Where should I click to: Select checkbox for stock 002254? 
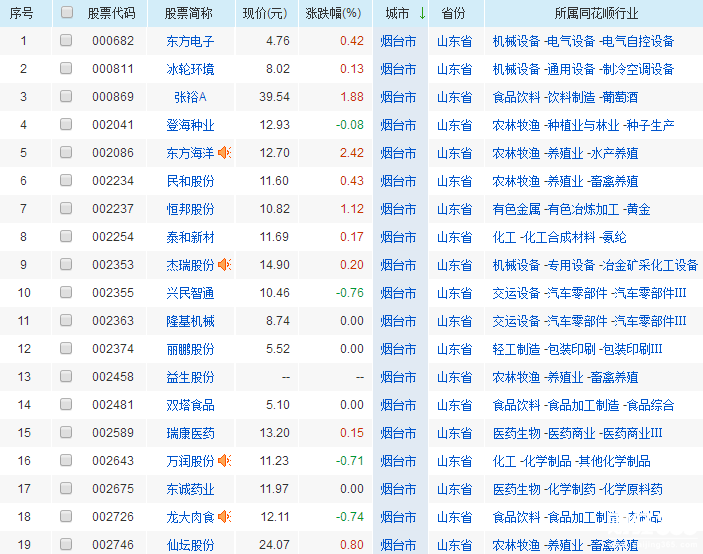click(66, 236)
